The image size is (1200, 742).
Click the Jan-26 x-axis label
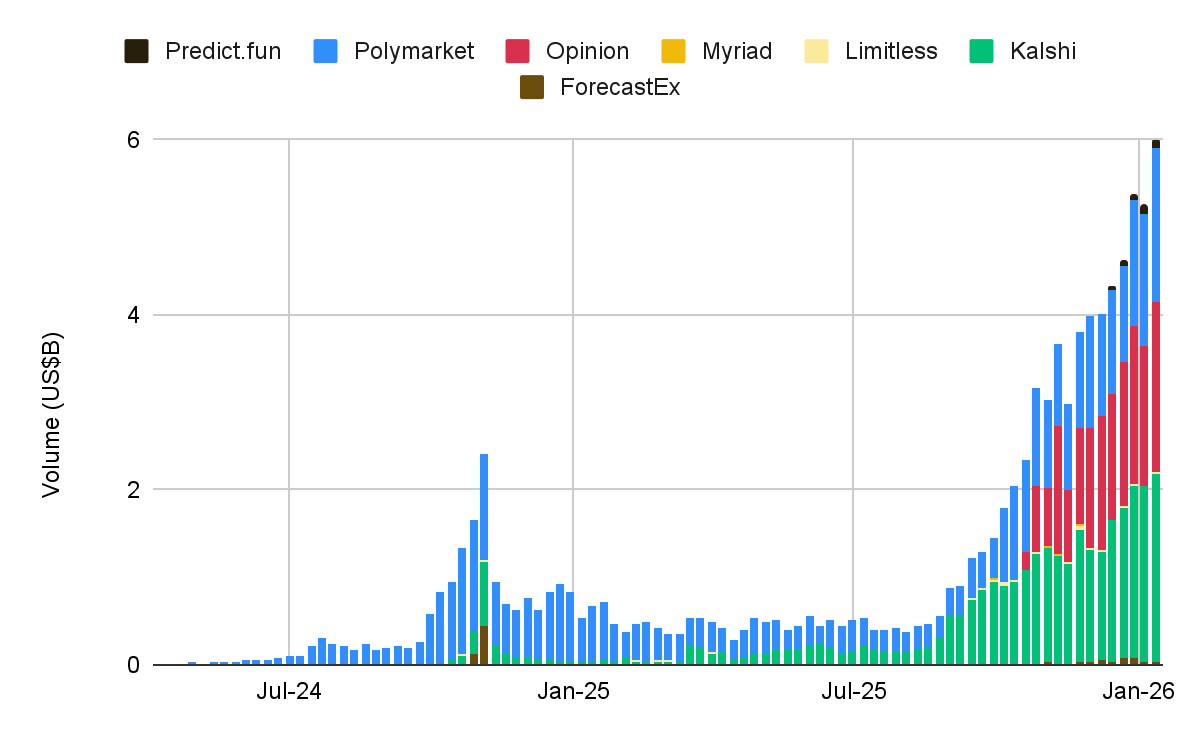pos(1139,691)
